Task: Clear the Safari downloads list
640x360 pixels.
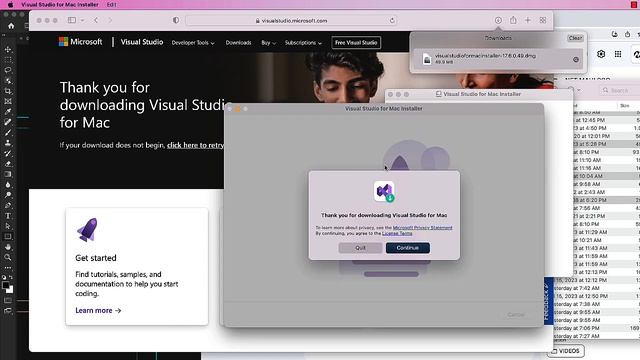Action: coord(575,38)
